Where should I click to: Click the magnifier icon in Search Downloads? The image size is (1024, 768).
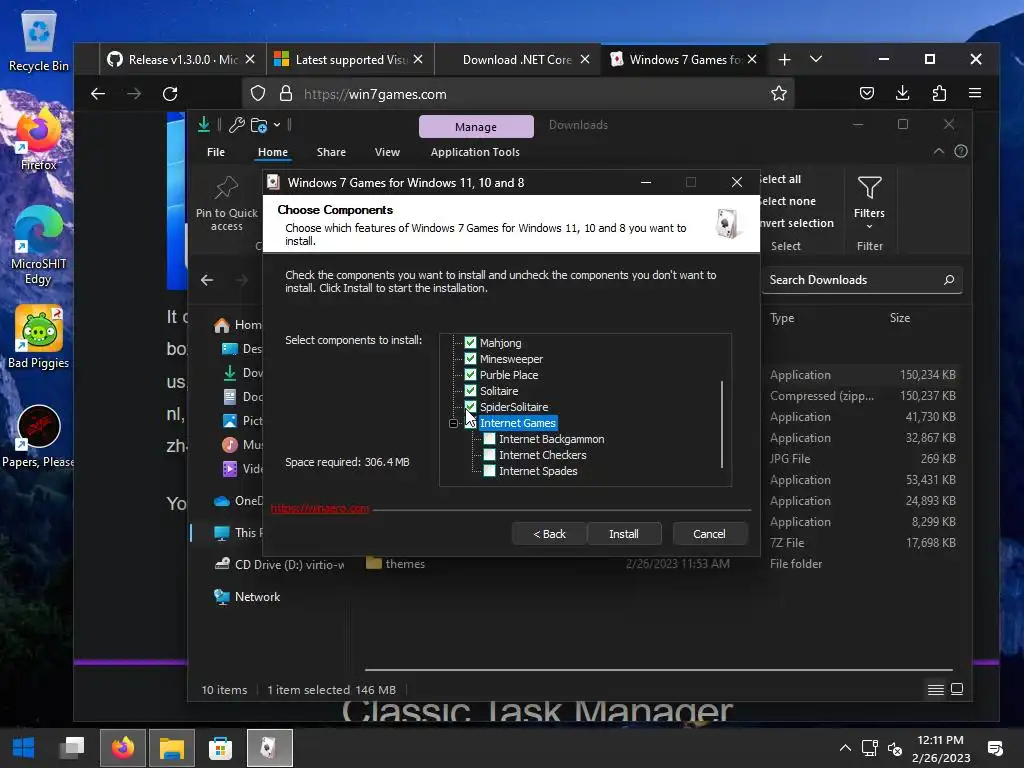coord(949,280)
